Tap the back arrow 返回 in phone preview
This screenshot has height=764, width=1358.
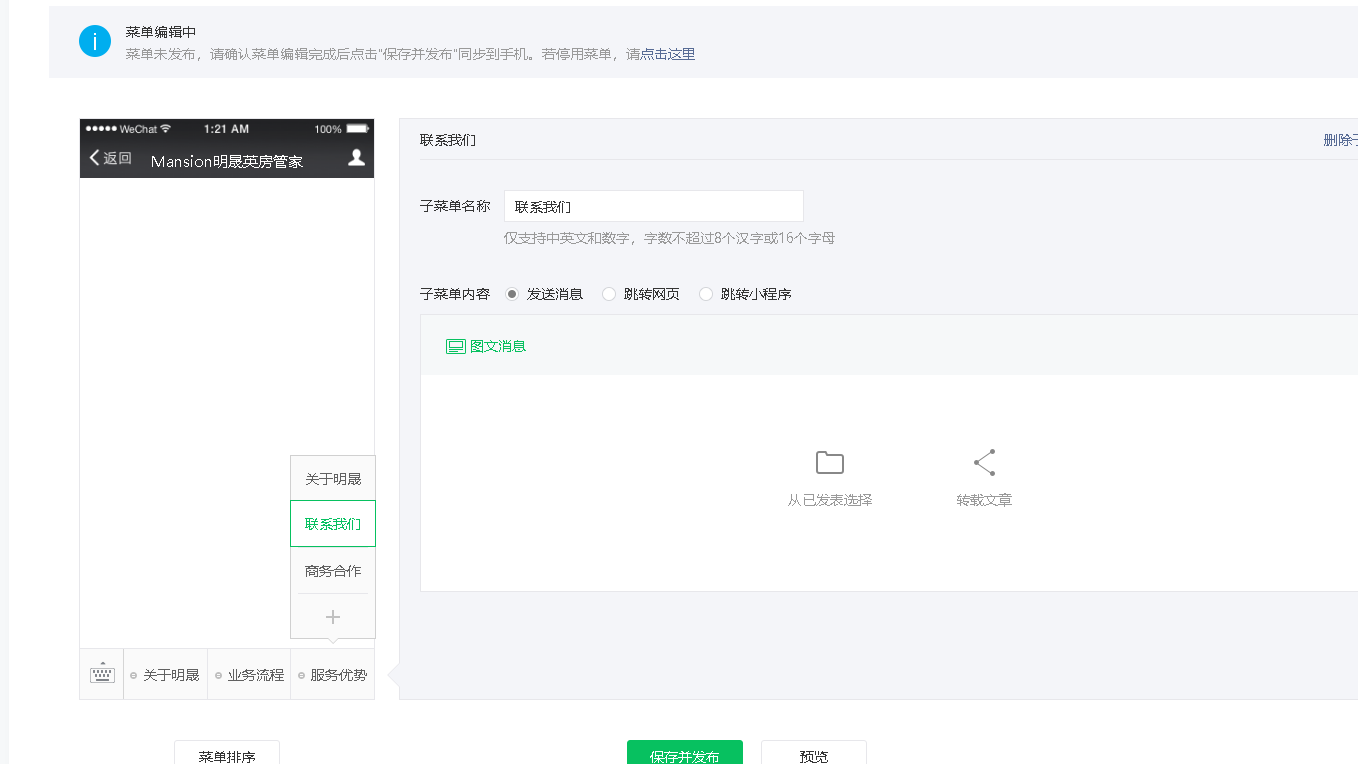[110, 158]
